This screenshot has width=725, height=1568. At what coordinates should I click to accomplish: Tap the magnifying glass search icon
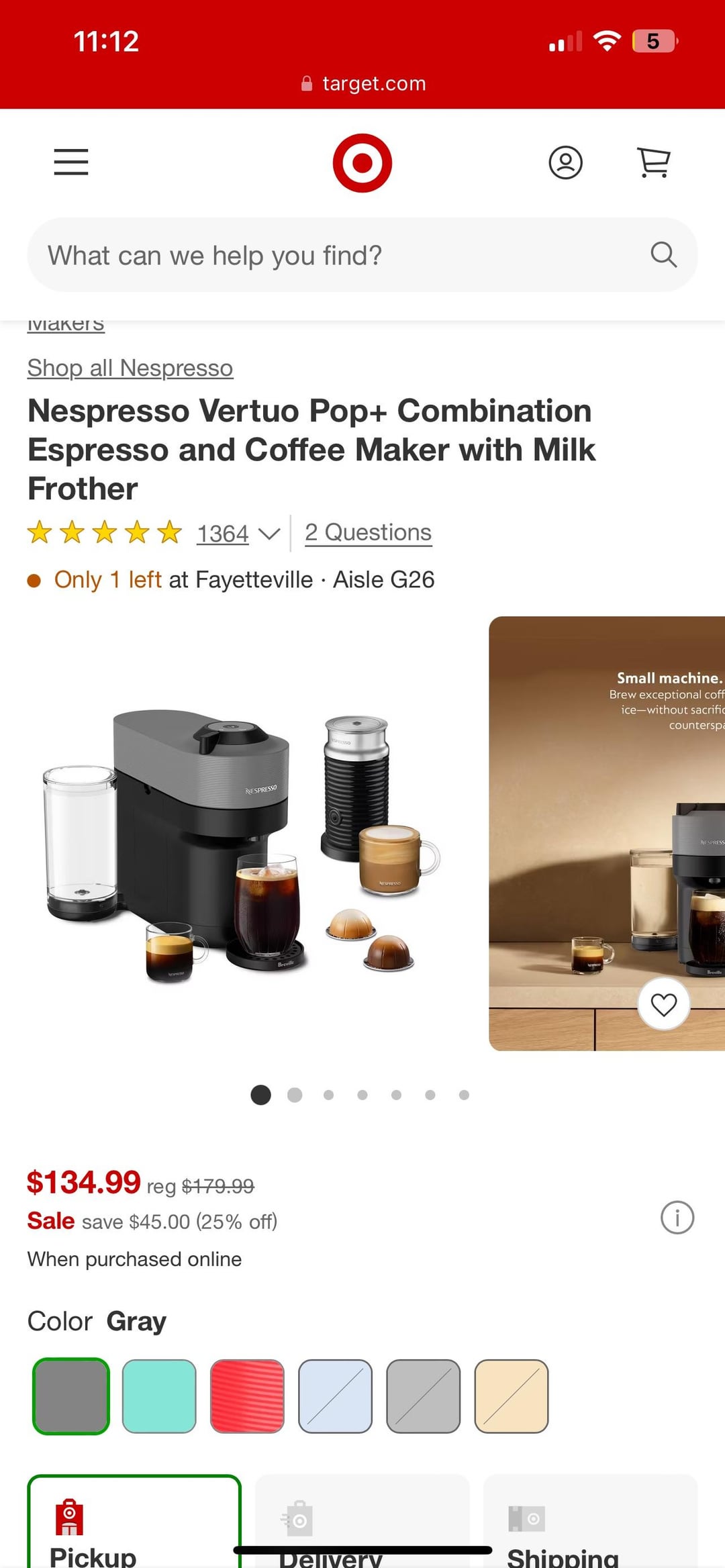[663, 255]
